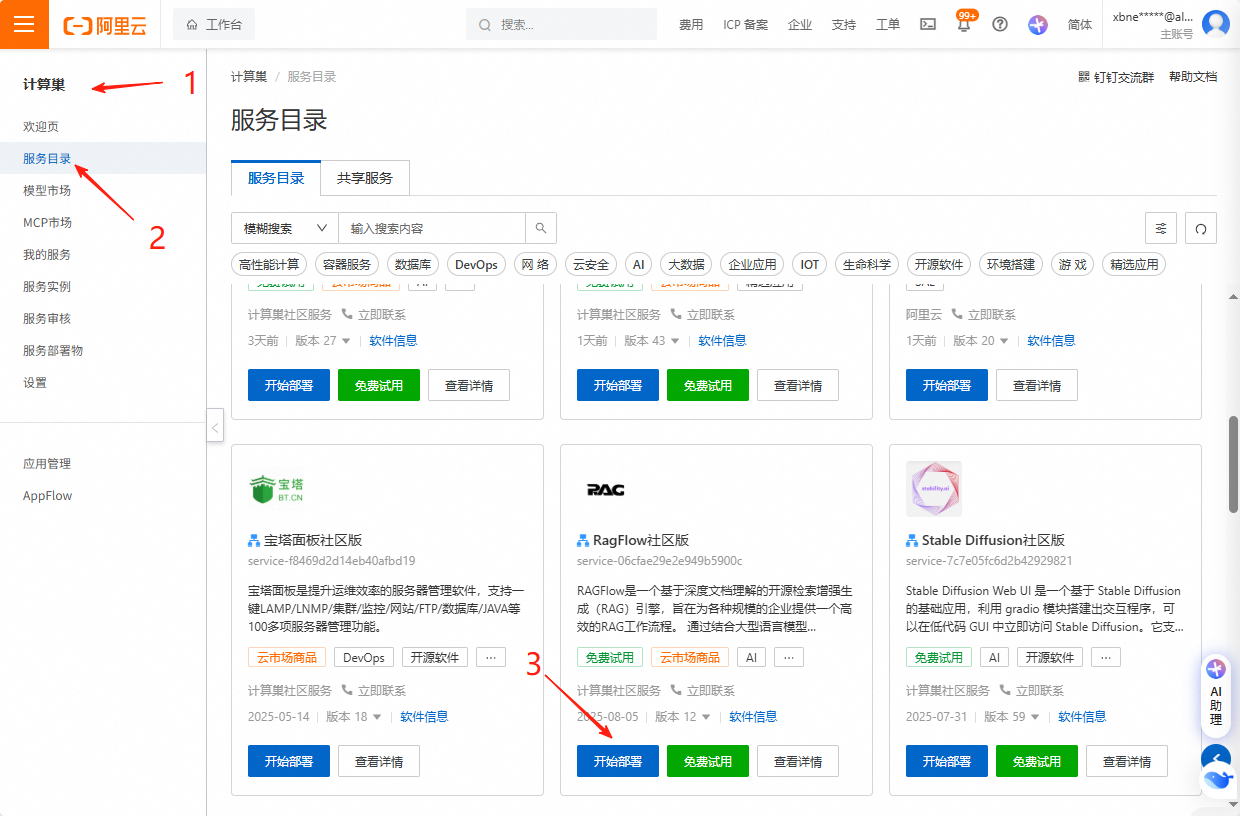The height and width of the screenshot is (816, 1240).
Task: Filter by 大数据 category tag
Action: [x=686, y=265]
